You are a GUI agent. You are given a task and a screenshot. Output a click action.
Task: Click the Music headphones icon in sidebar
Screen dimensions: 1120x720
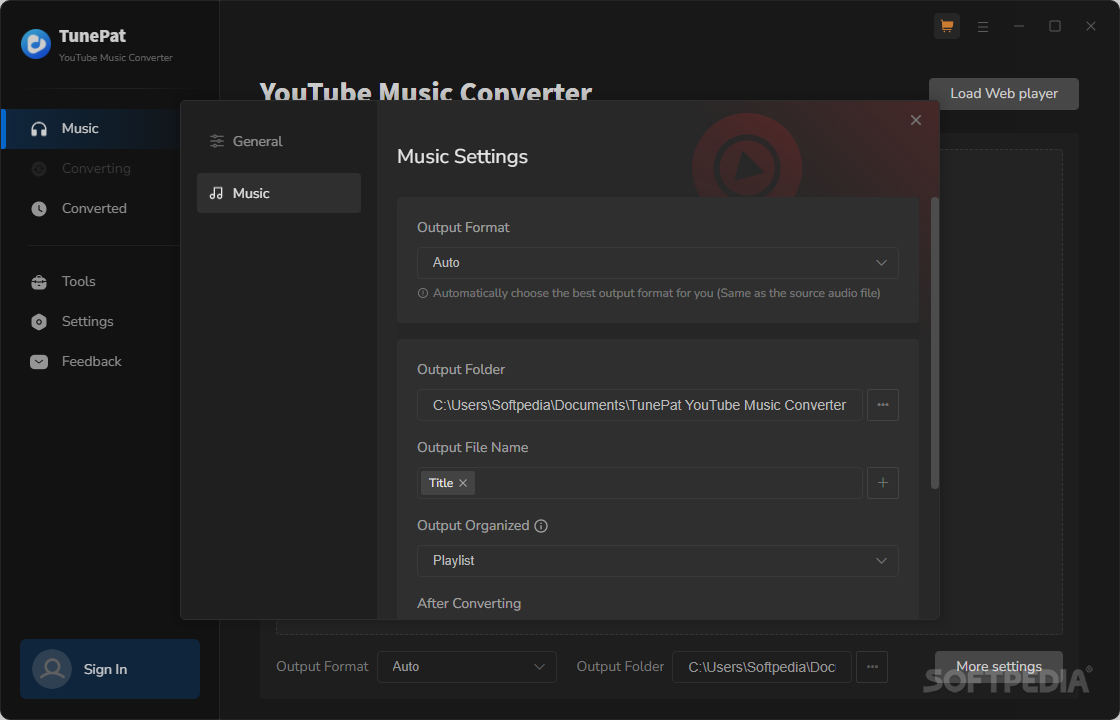pyautogui.click(x=39, y=129)
